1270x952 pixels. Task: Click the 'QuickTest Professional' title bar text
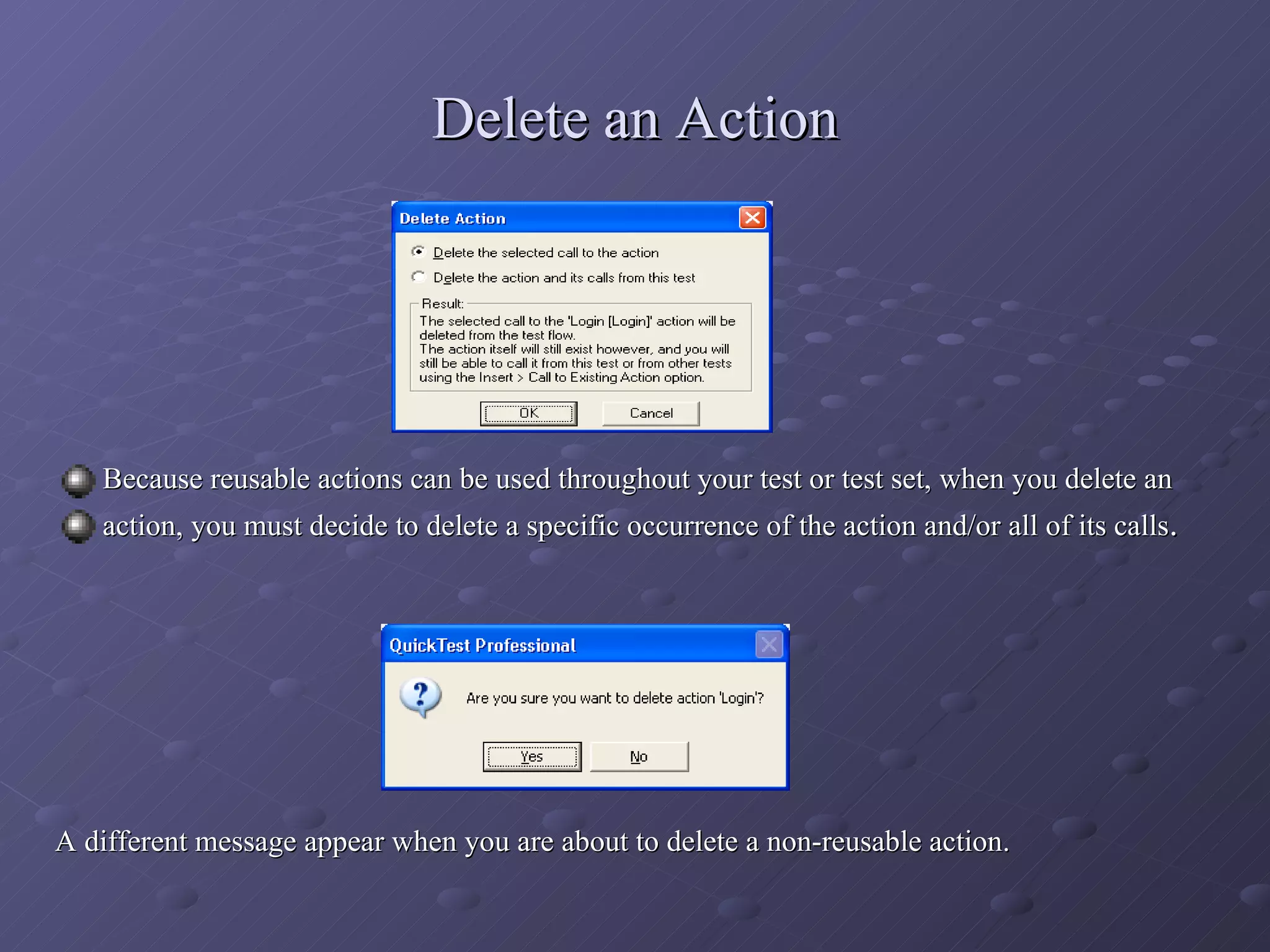coord(482,646)
